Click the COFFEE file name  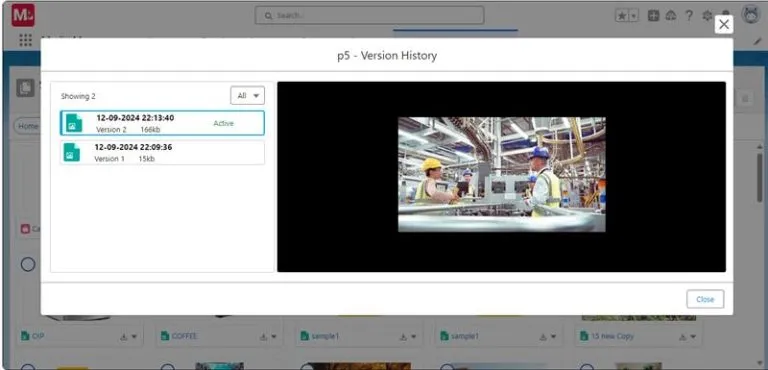pyautogui.click(x=184, y=336)
